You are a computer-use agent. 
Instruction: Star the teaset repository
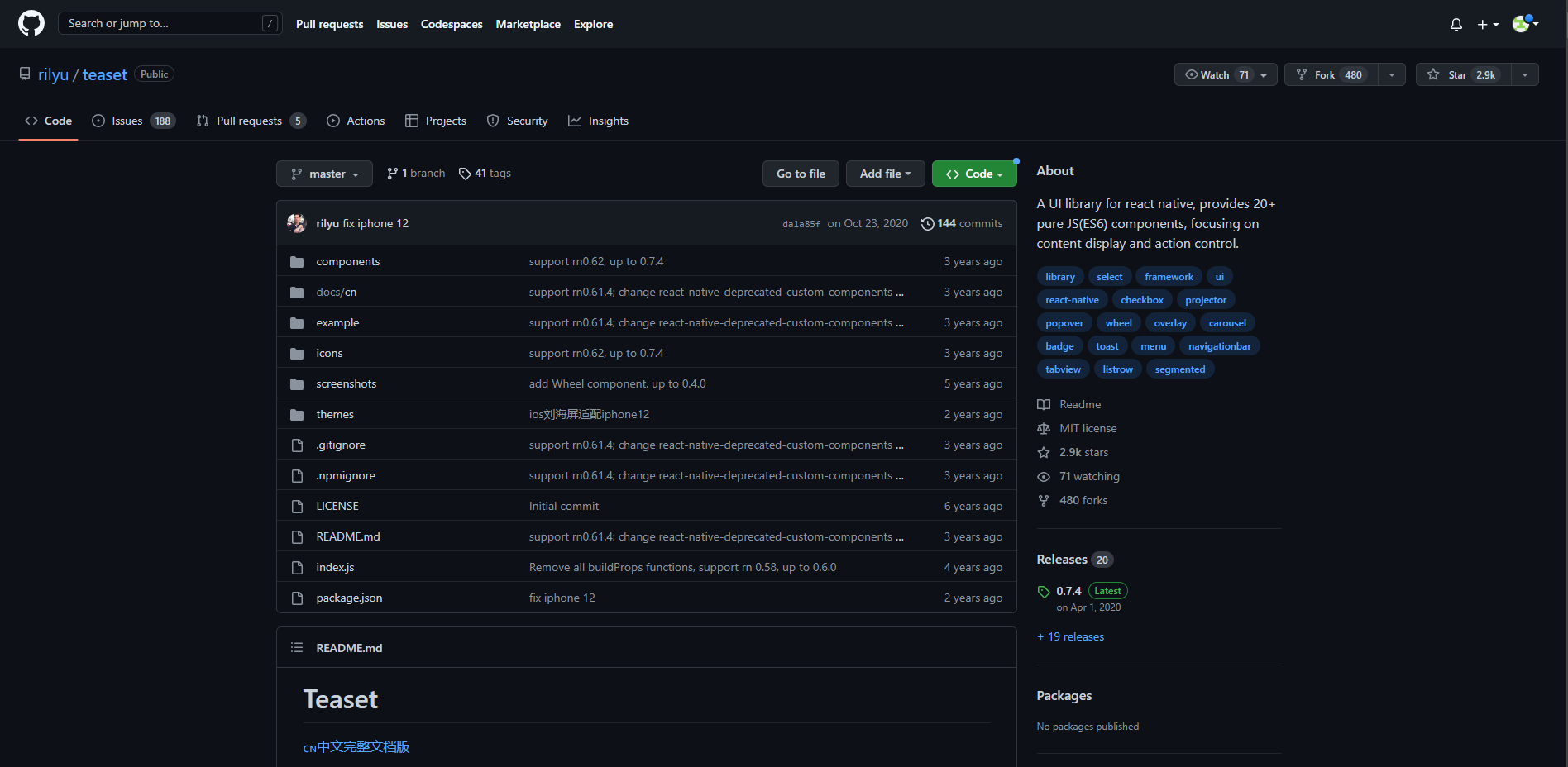[1464, 74]
